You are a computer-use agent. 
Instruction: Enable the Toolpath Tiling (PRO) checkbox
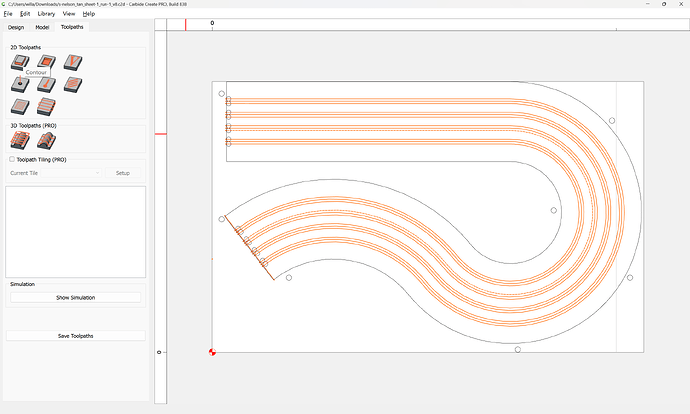[x=12, y=159]
